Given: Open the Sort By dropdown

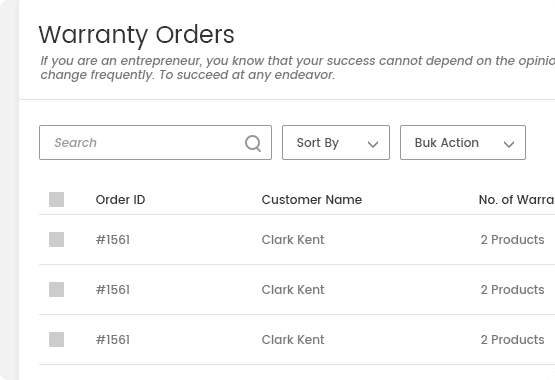Looking at the screenshot, I should tap(336, 142).
